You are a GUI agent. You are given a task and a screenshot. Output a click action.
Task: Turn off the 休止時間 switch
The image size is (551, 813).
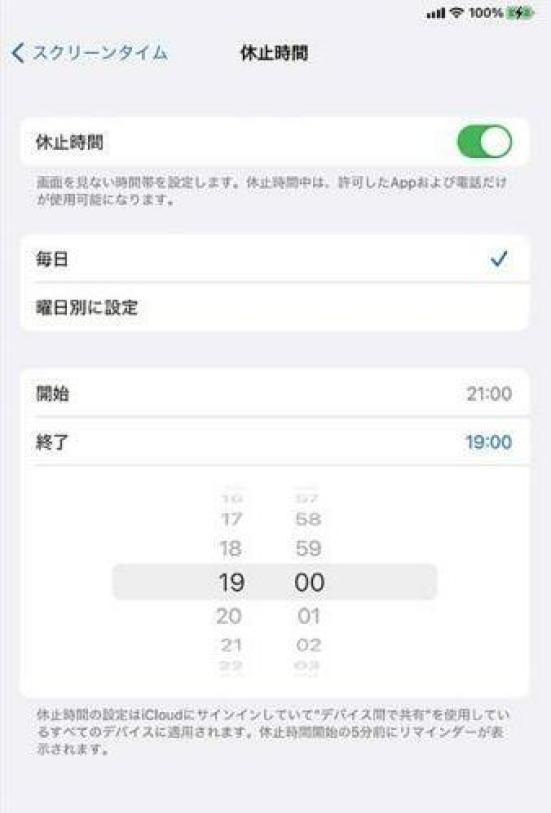[484, 142]
